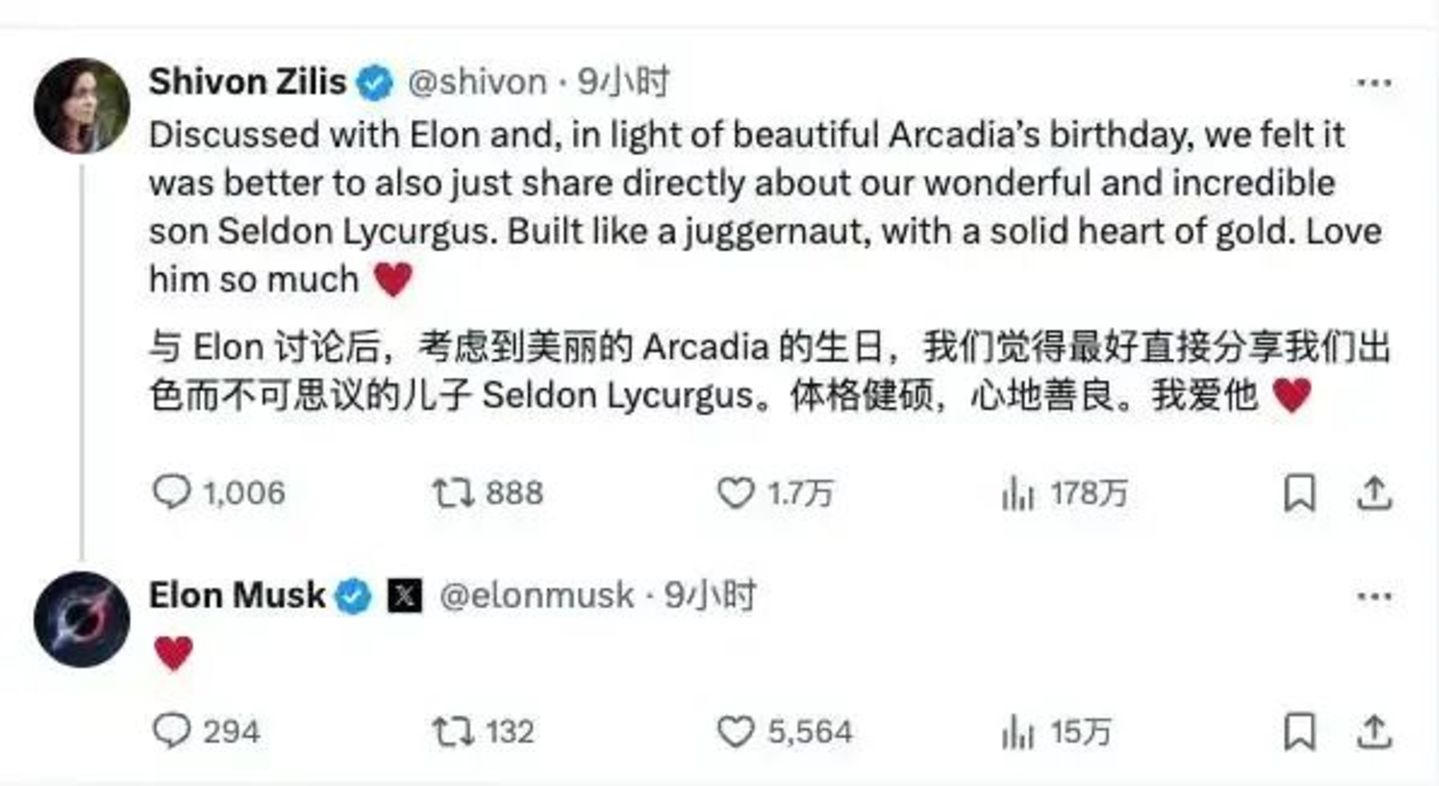Like Shivon Zilis's post

[x=736, y=492]
